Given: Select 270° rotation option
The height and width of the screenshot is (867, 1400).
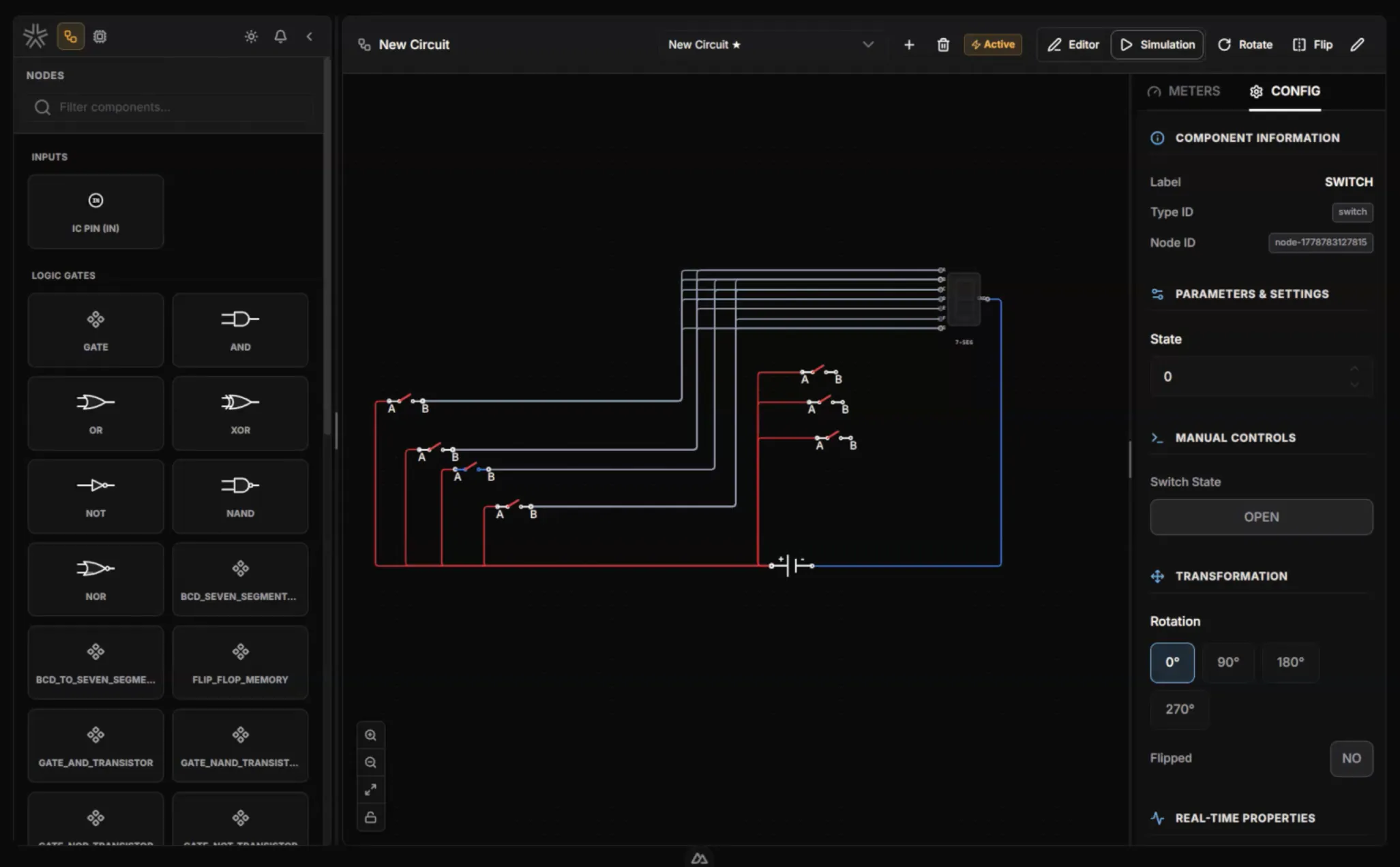Looking at the screenshot, I should click(x=1180, y=710).
